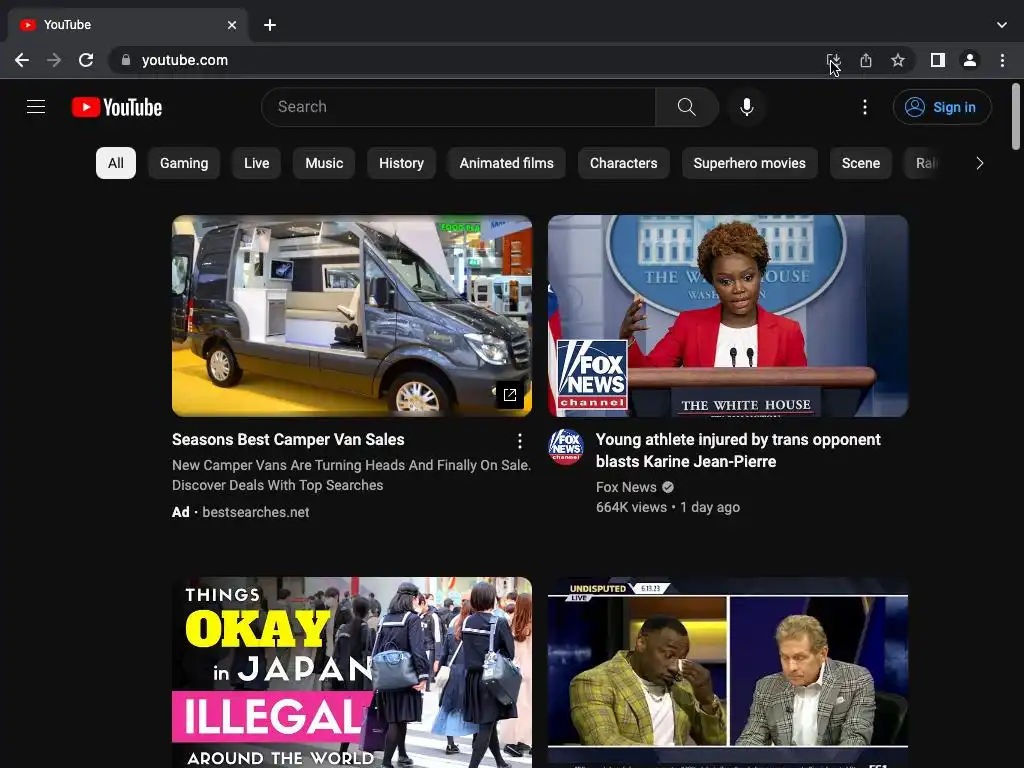The image size is (1024, 768).
Task: Select the Gaming filter chip
Action: tap(184, 163)
